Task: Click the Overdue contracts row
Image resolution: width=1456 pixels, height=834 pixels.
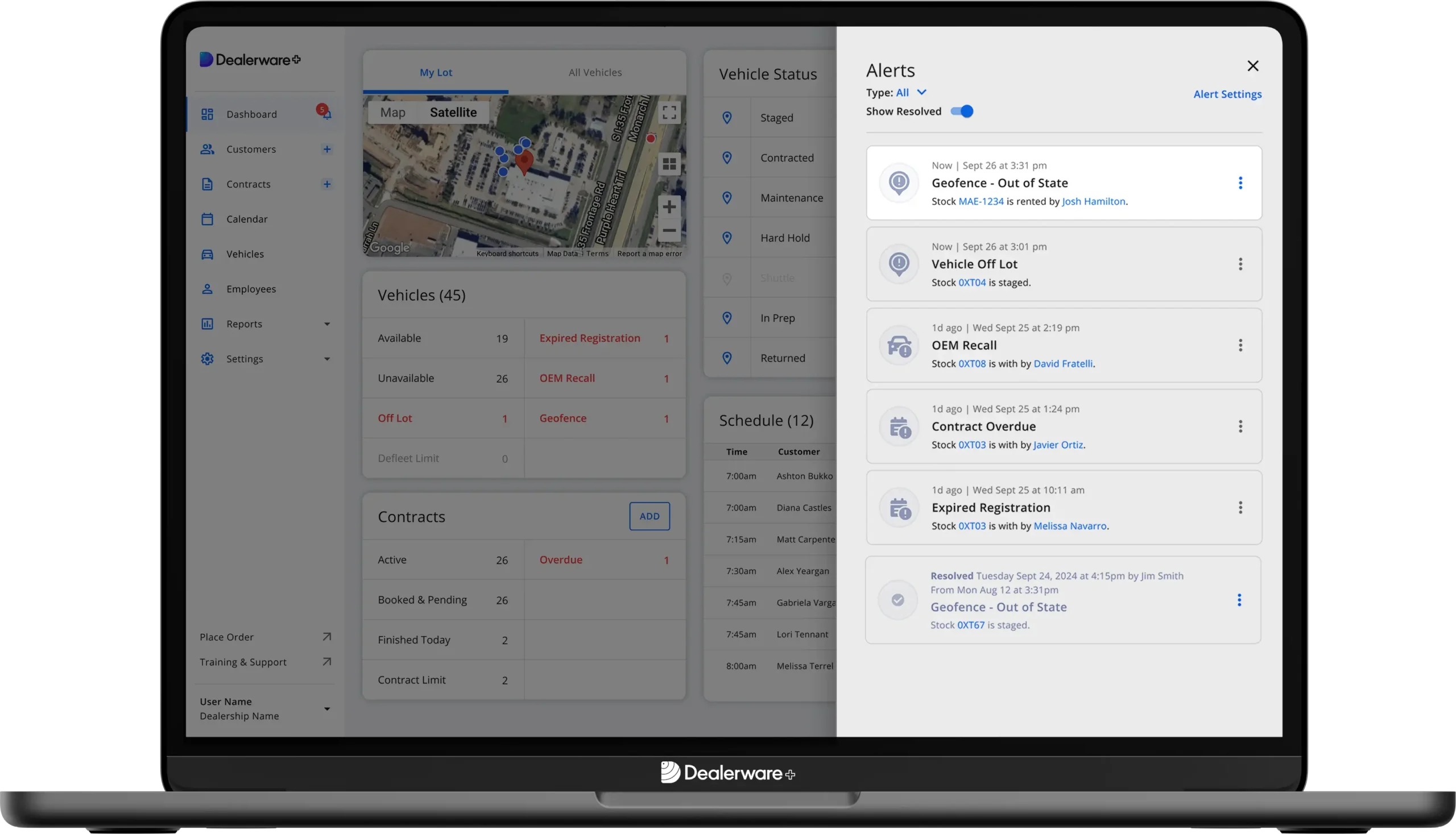Action: pos(605,559)
